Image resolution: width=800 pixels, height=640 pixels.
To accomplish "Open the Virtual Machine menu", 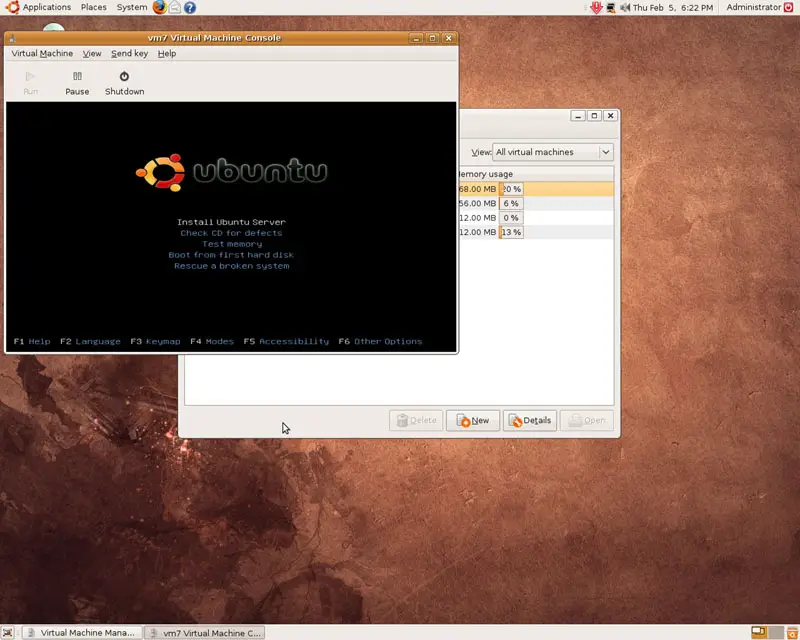I will tap(42, 54).
